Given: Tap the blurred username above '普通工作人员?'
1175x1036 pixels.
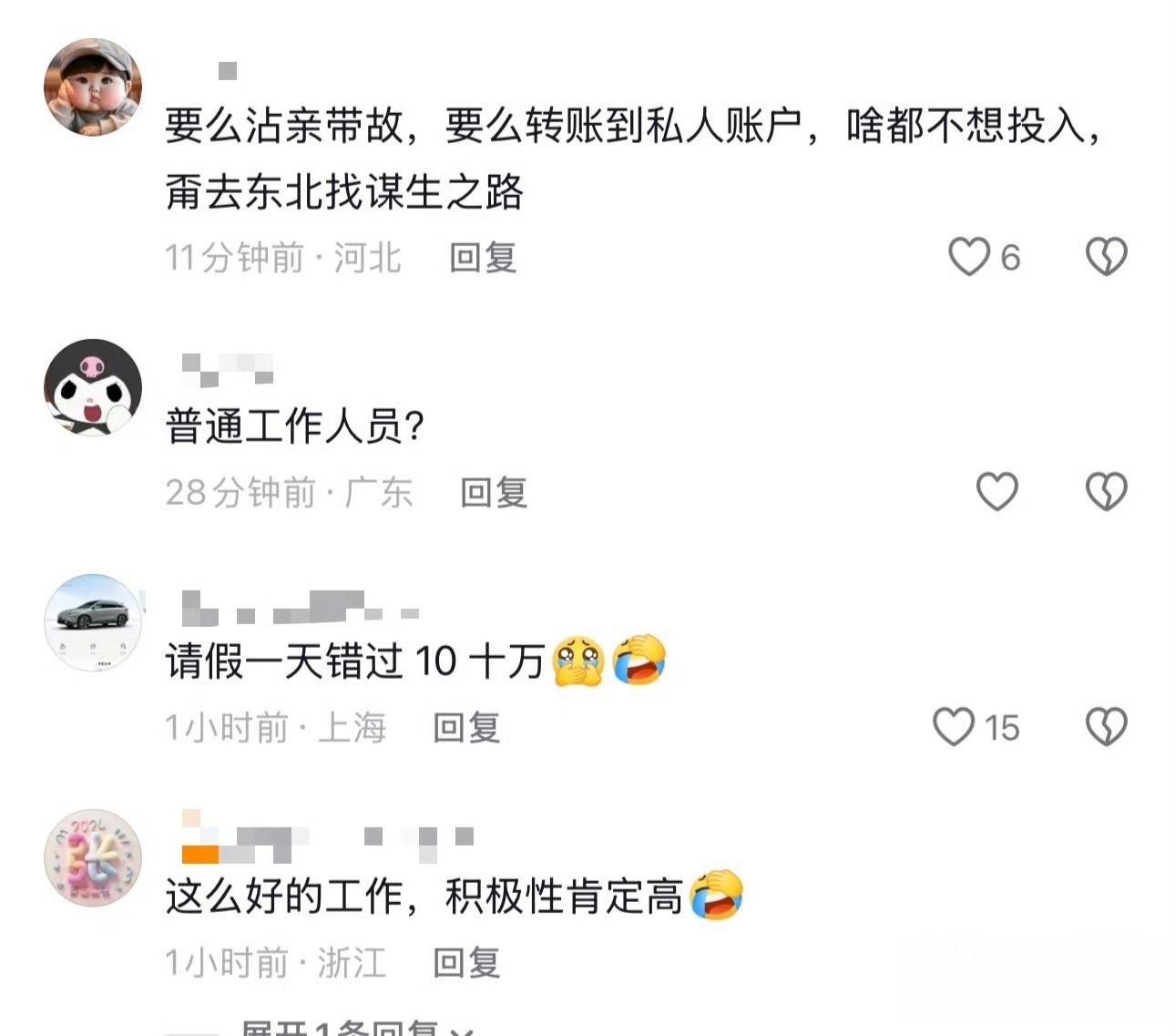Looking at the screenshot, I should (228, 369).
